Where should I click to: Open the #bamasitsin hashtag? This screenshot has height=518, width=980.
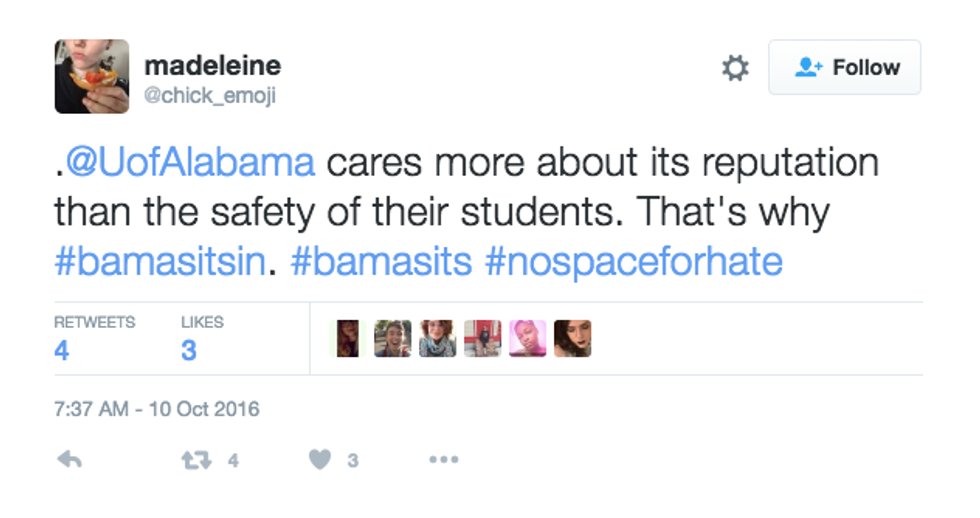click(160, 262)
